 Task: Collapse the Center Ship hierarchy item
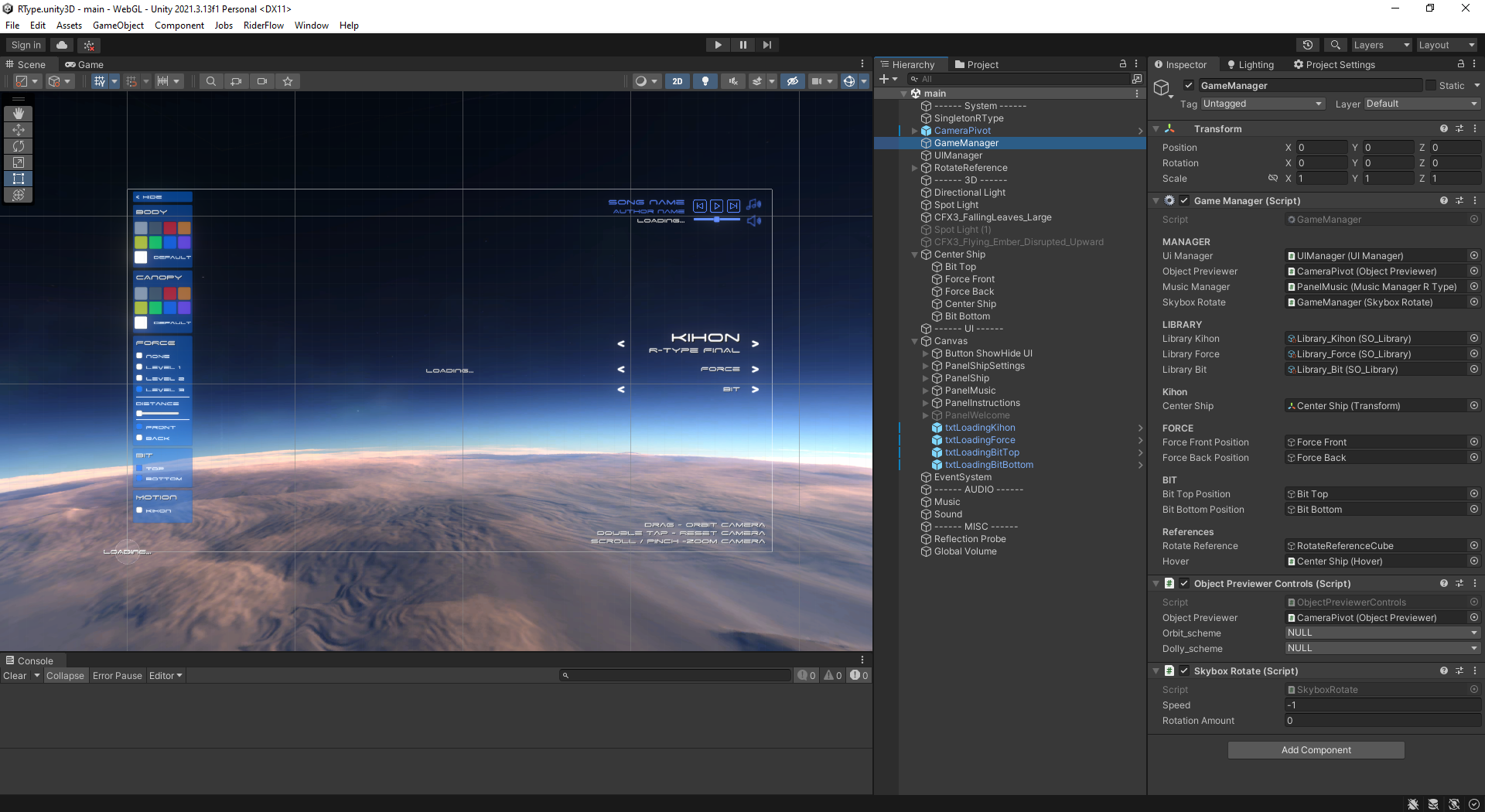point(914,254)
